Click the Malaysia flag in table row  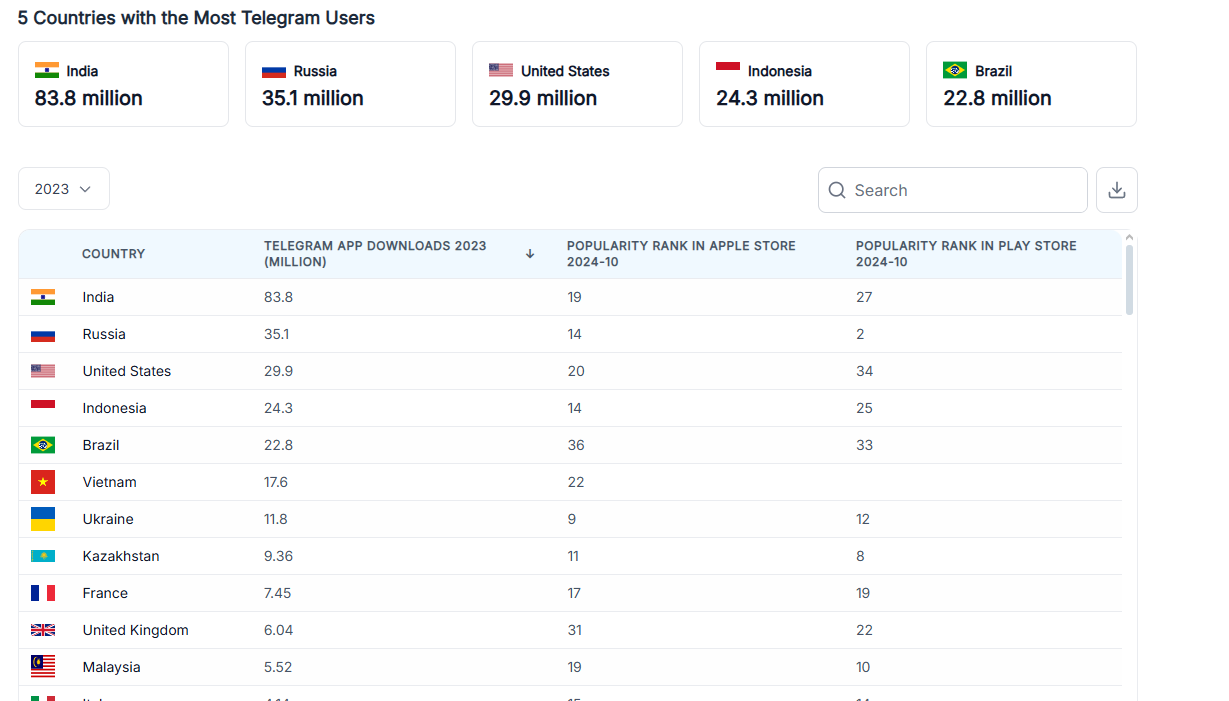click(43, 667)
